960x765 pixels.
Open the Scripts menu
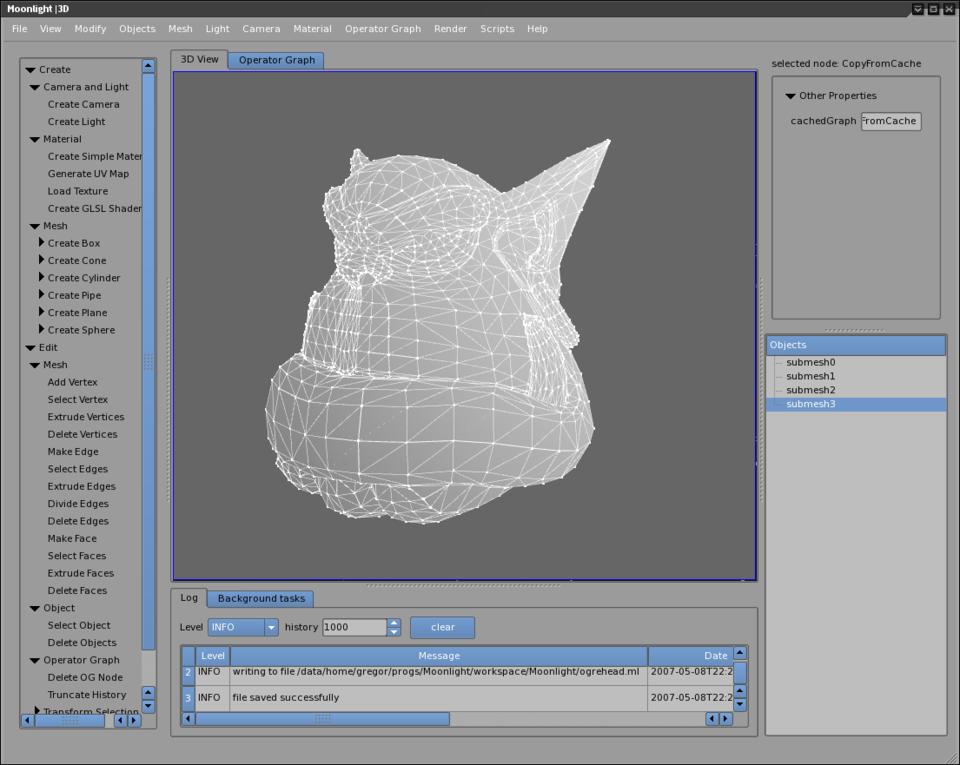click(x=497, y=29)
